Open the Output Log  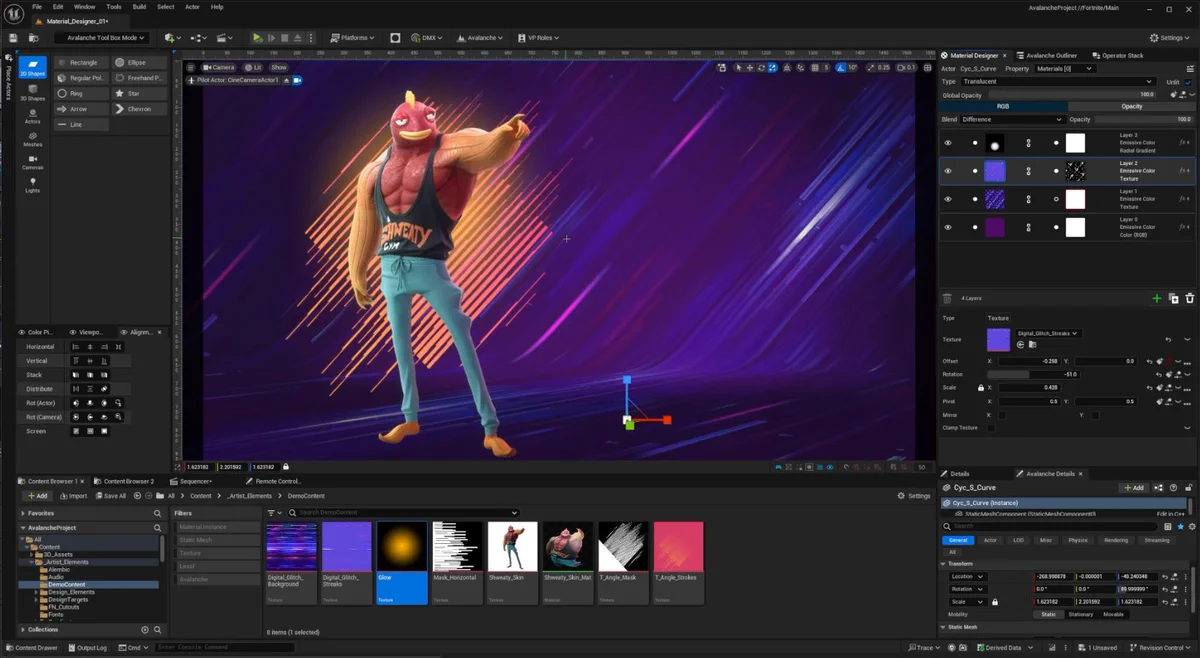click(87, 648)
